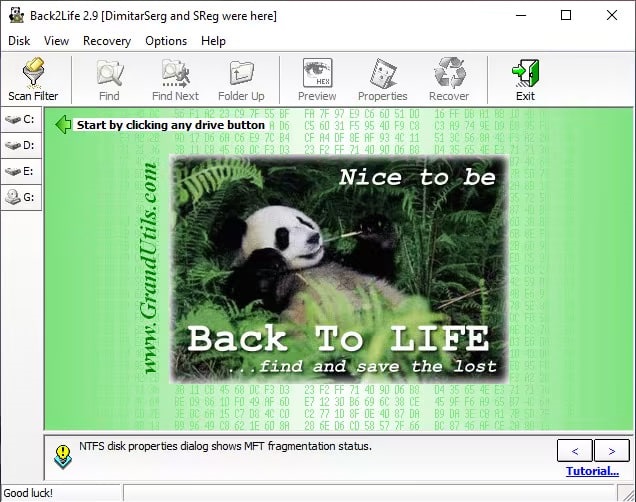Open the Scan Filter tool

[x=33, y=79]
